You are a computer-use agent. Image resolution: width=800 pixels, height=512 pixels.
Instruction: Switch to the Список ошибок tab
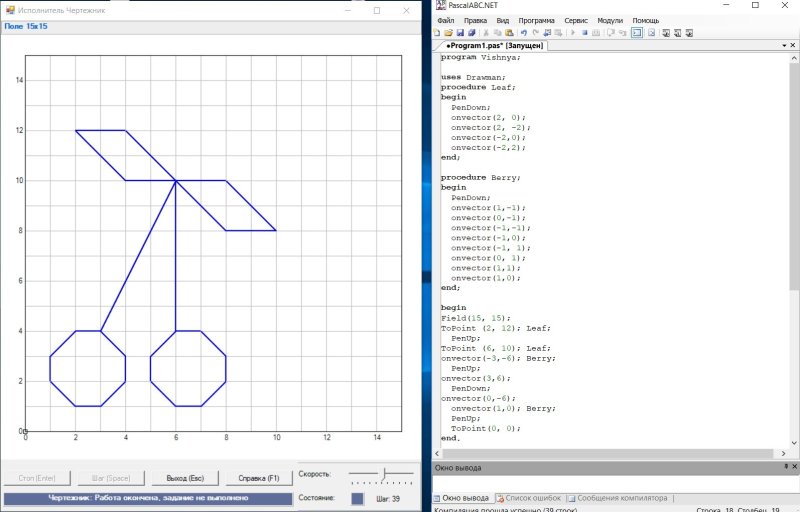pos(532,498)
